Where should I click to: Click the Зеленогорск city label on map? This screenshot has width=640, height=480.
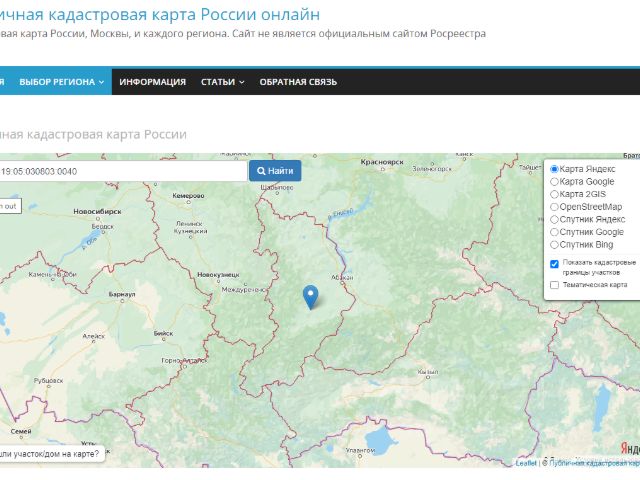[x=432, y=169]
